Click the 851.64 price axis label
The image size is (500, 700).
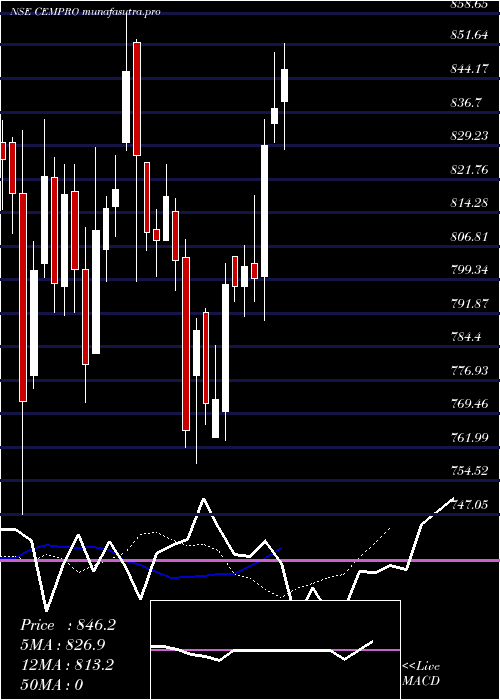469,35
